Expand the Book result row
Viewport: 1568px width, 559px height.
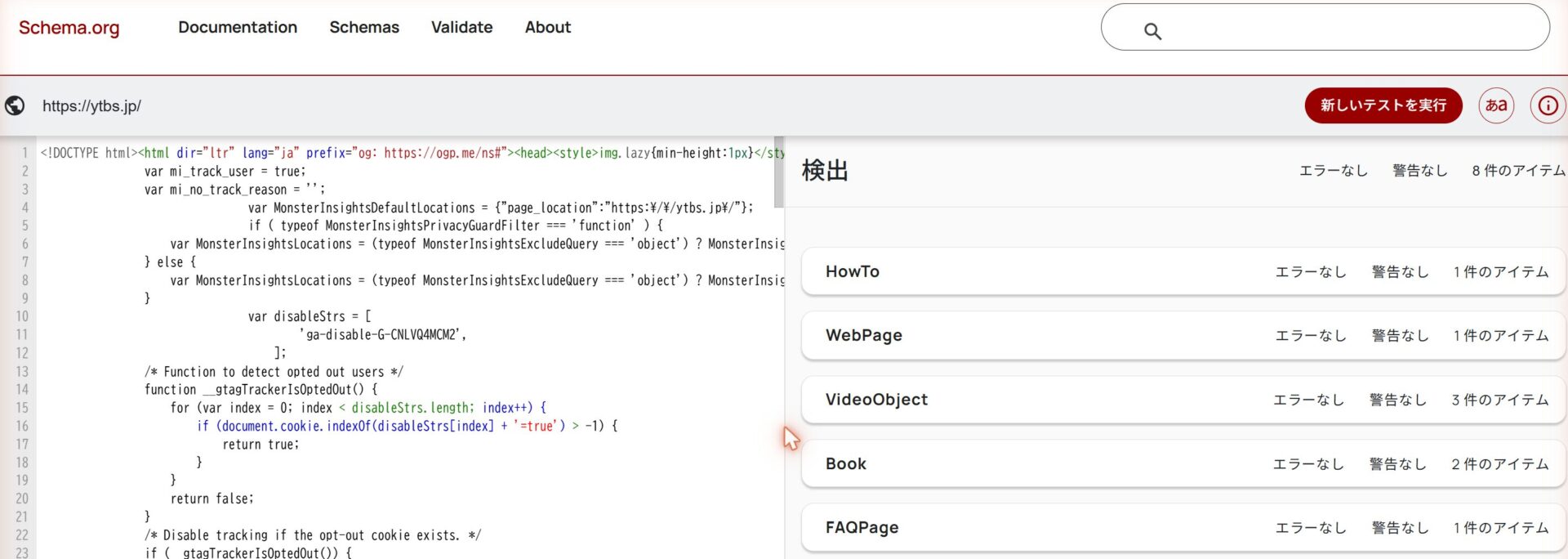(1183, 463)
